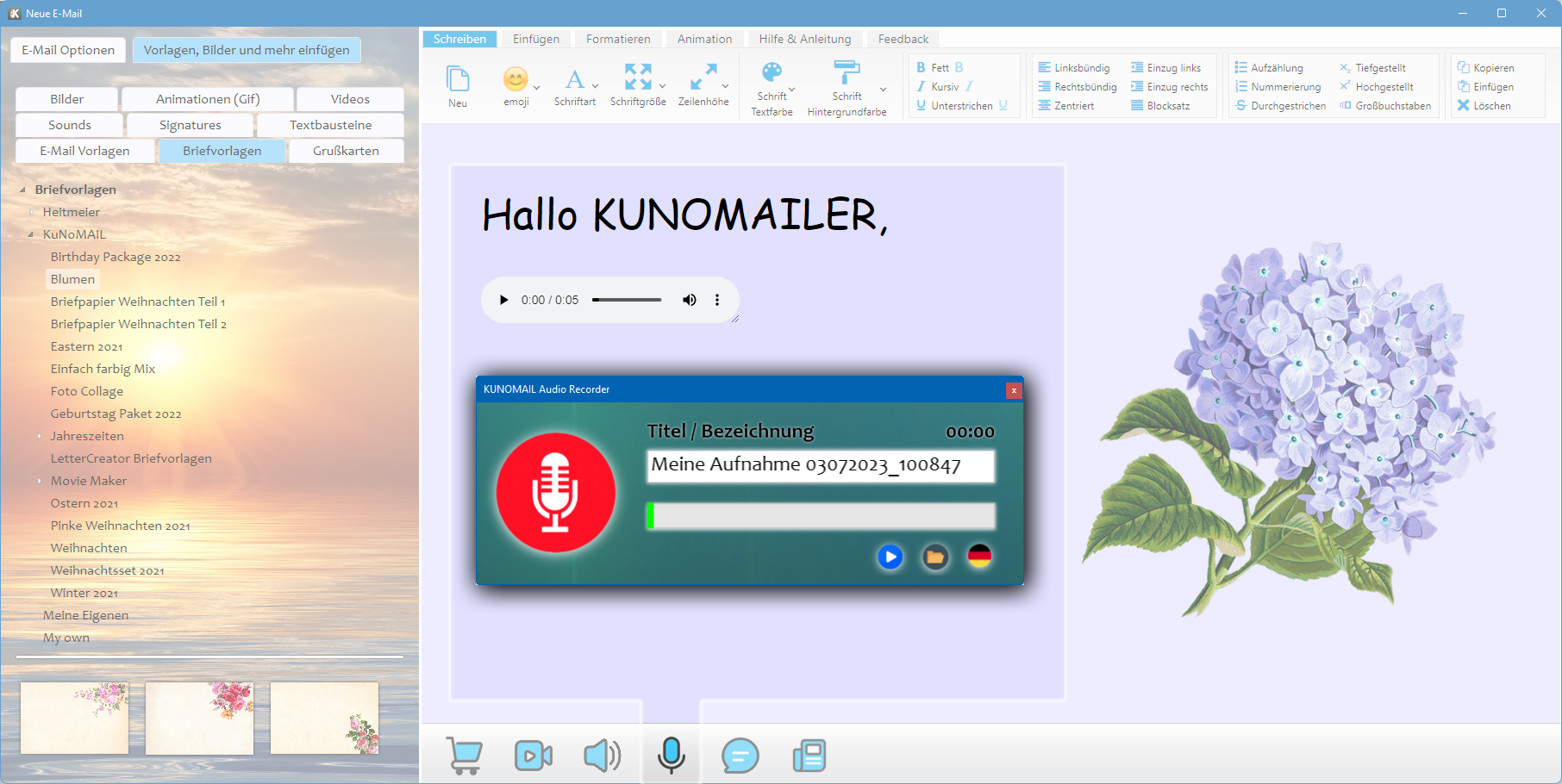Click the Grußkarten button
This screenshot has height=784, width=1562.
346,151
